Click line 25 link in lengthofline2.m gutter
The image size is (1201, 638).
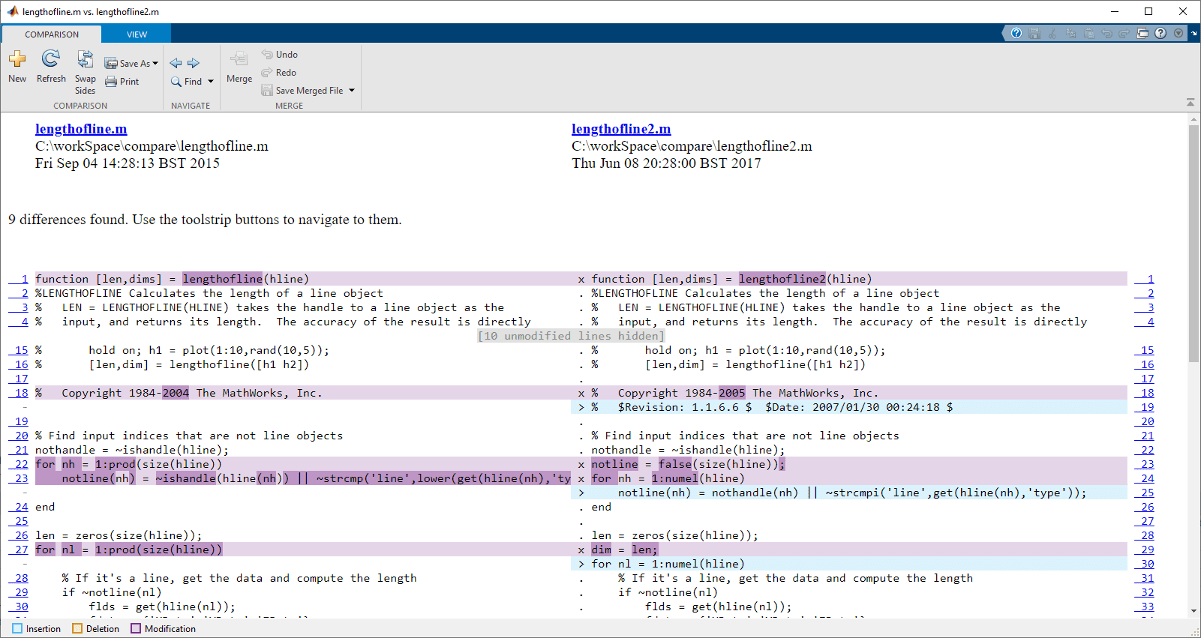click(1144, 492)
